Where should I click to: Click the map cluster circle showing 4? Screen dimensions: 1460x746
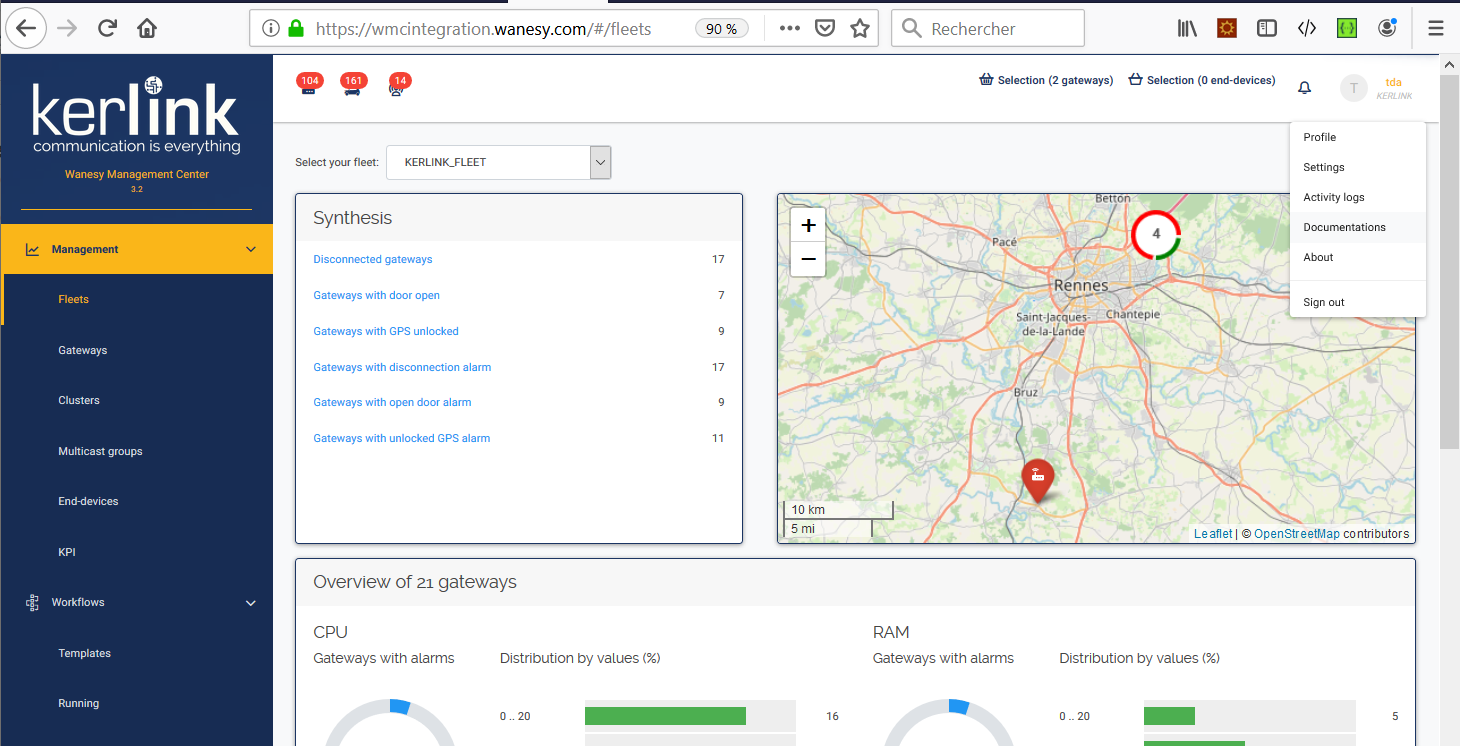pyautogui.click(x=1156, y=234)
